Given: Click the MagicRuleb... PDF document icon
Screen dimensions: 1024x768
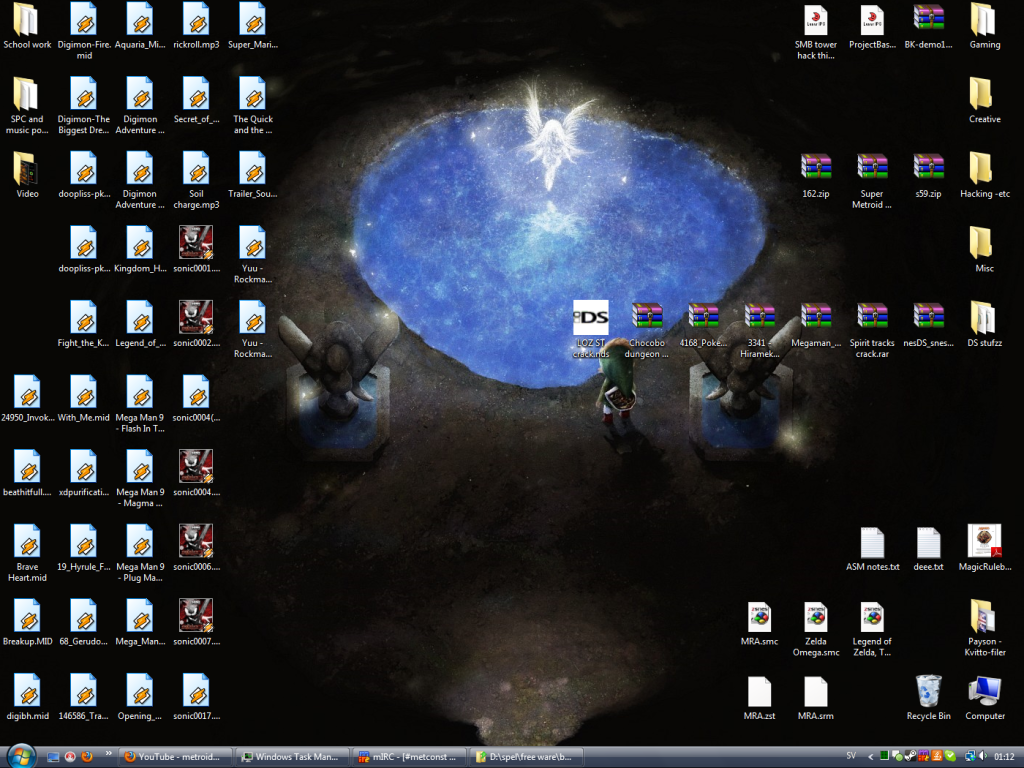Looking at the screenshot, I should click(x=985, y=542).
